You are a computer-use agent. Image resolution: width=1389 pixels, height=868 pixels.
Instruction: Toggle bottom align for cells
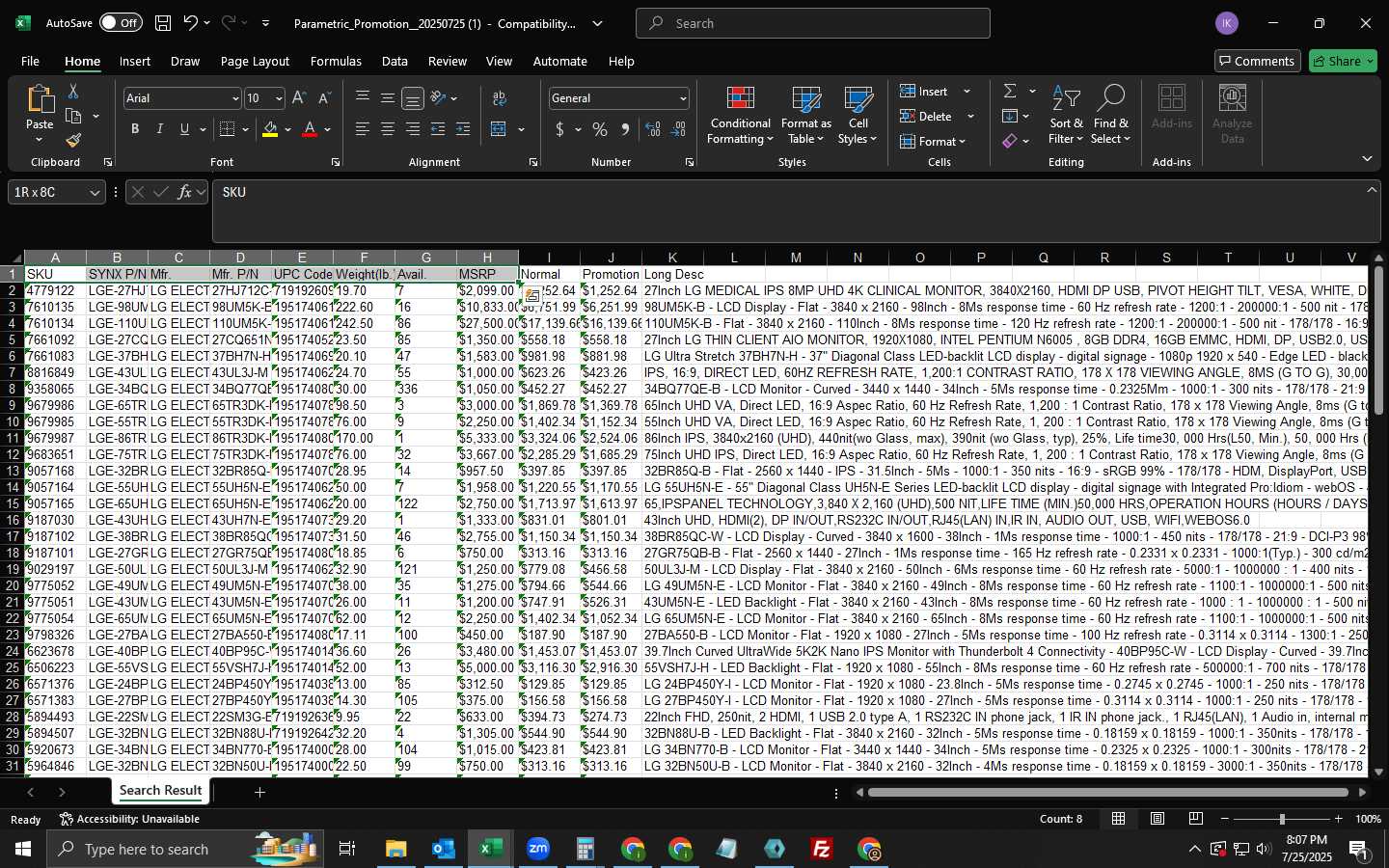413,98
